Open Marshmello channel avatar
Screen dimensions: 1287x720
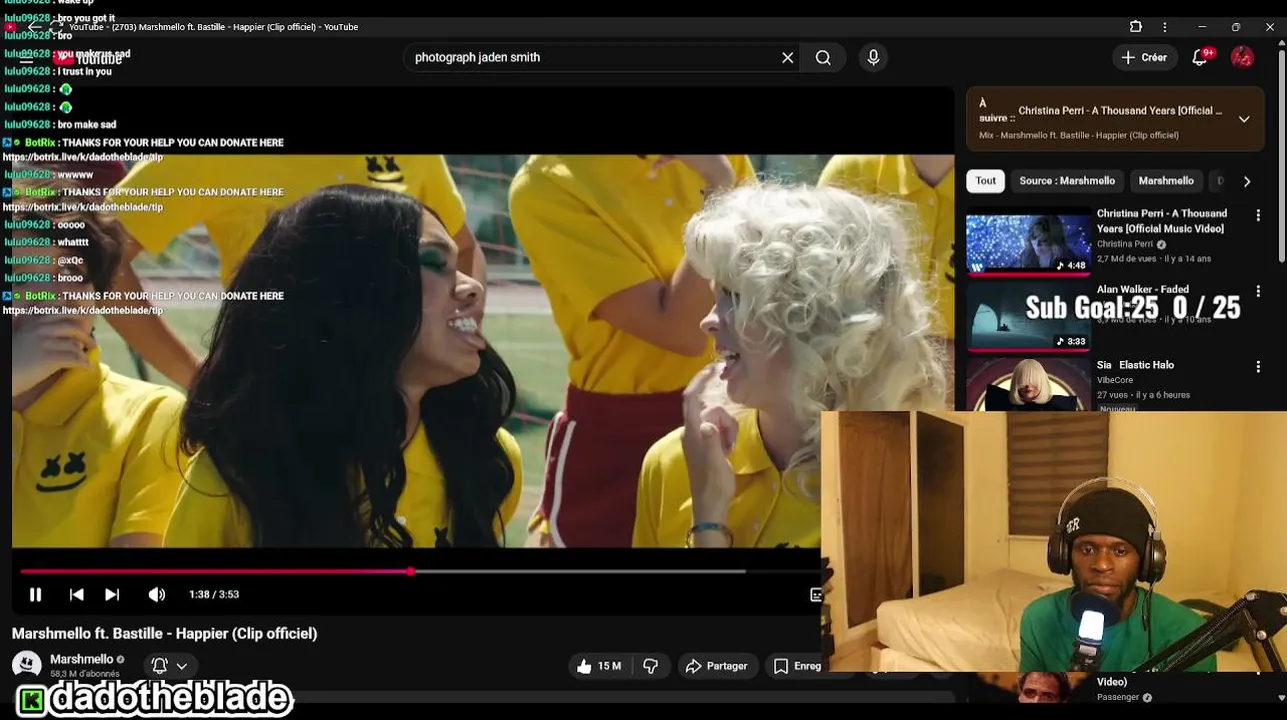[27, 665]
